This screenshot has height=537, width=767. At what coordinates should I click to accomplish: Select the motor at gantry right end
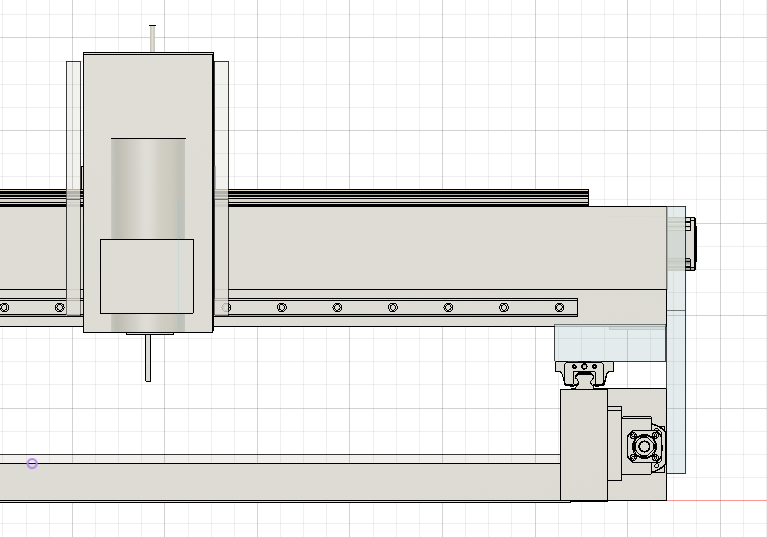click(691, 243)
